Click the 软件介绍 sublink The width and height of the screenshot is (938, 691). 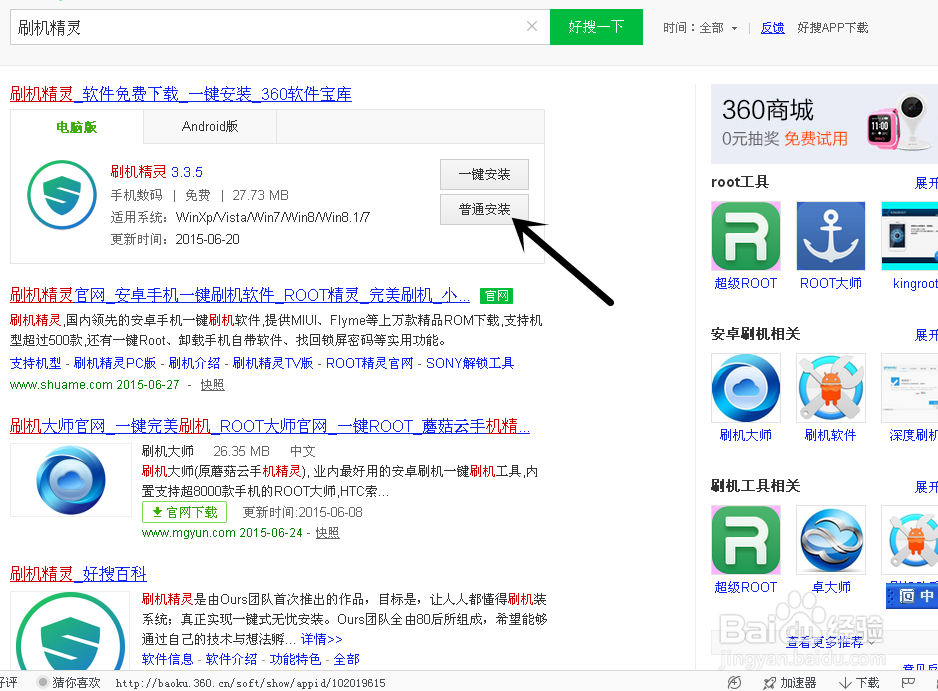(232, 659)
